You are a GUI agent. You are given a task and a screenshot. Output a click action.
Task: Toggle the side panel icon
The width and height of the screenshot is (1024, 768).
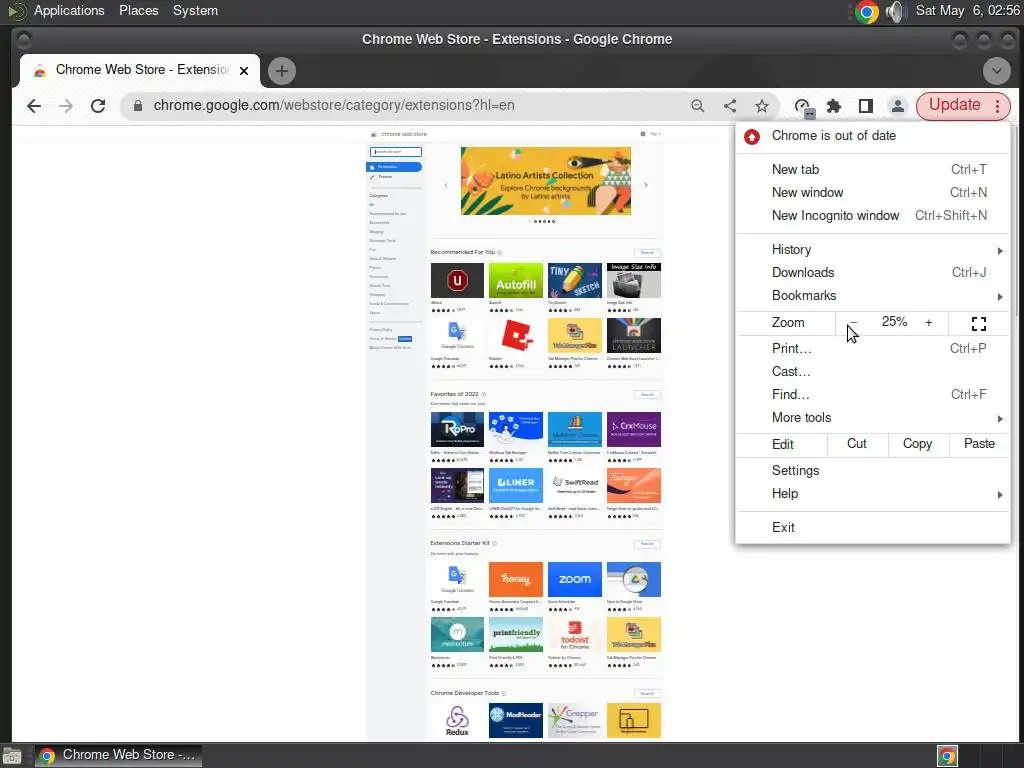point(866,106)
